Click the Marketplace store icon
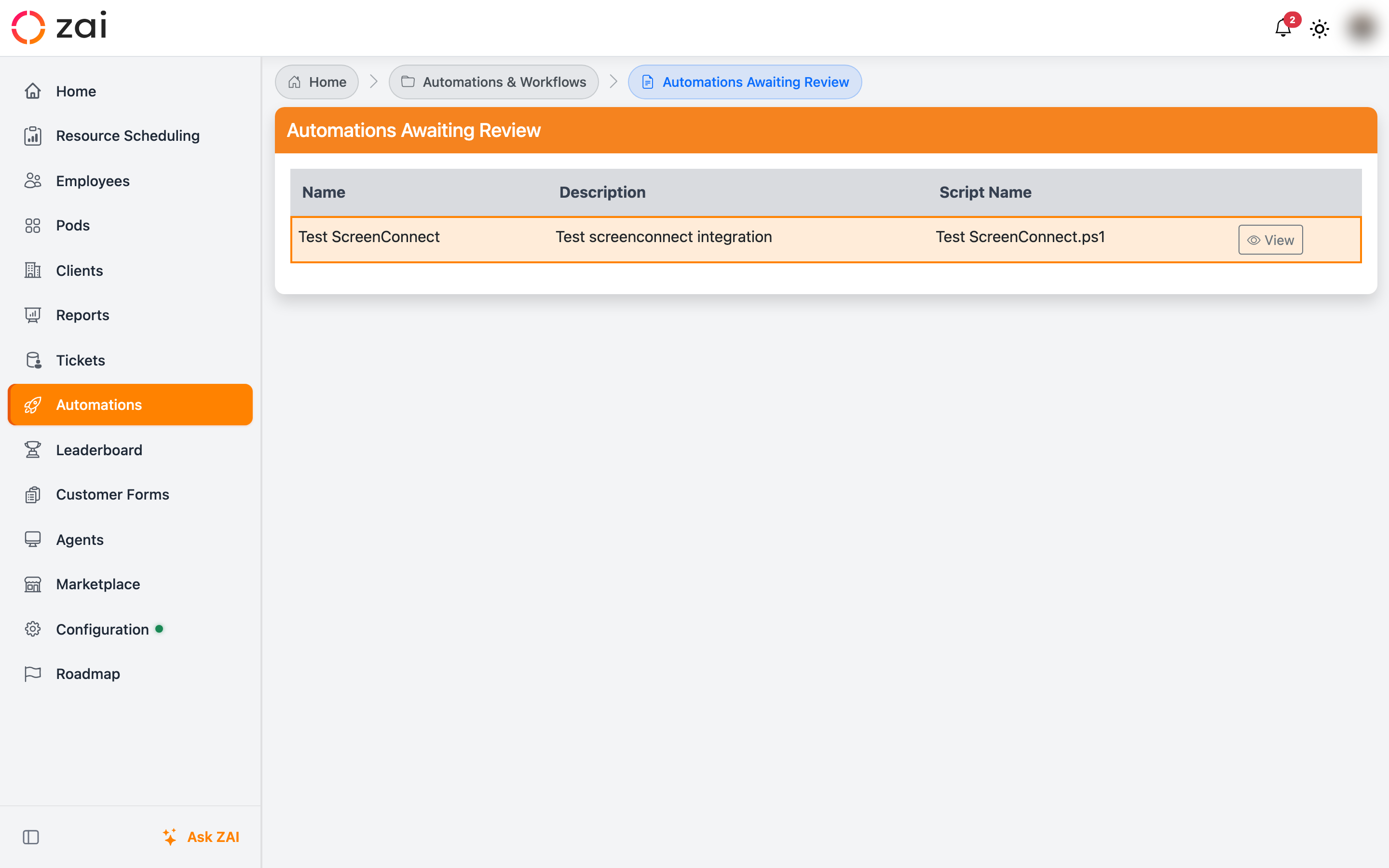This screenshot has width=1389, height=868. point(33,584)
